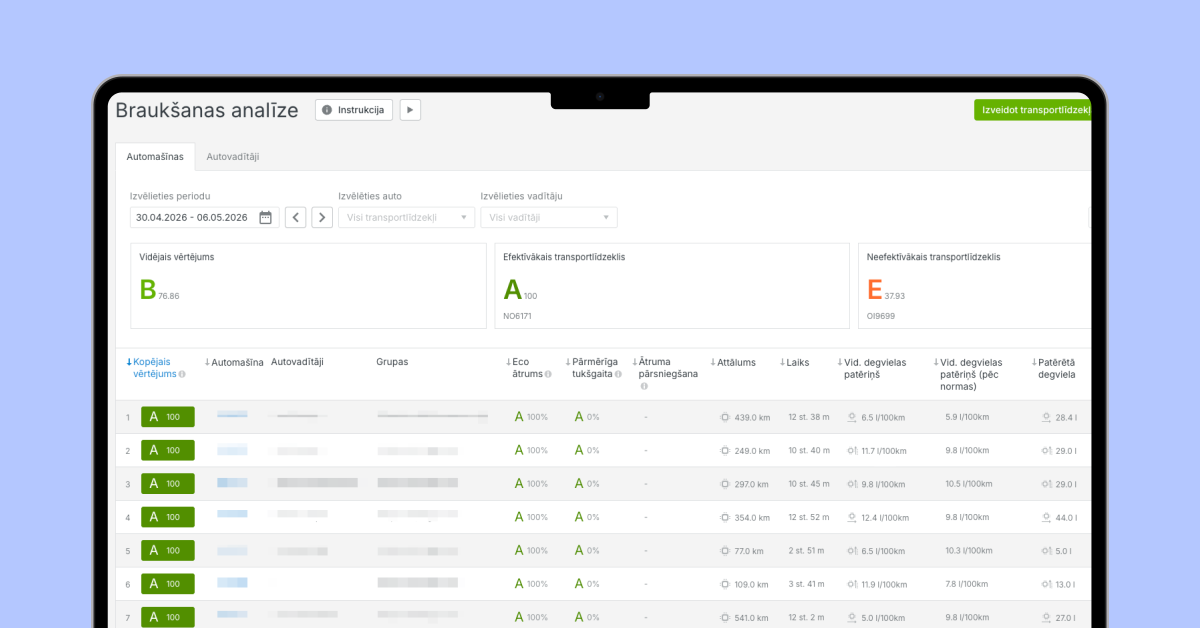This screenshot has height=628, width=1200.
Task: Open the Visi transportlīdzekļi dropdown
Action: (406, 217)
